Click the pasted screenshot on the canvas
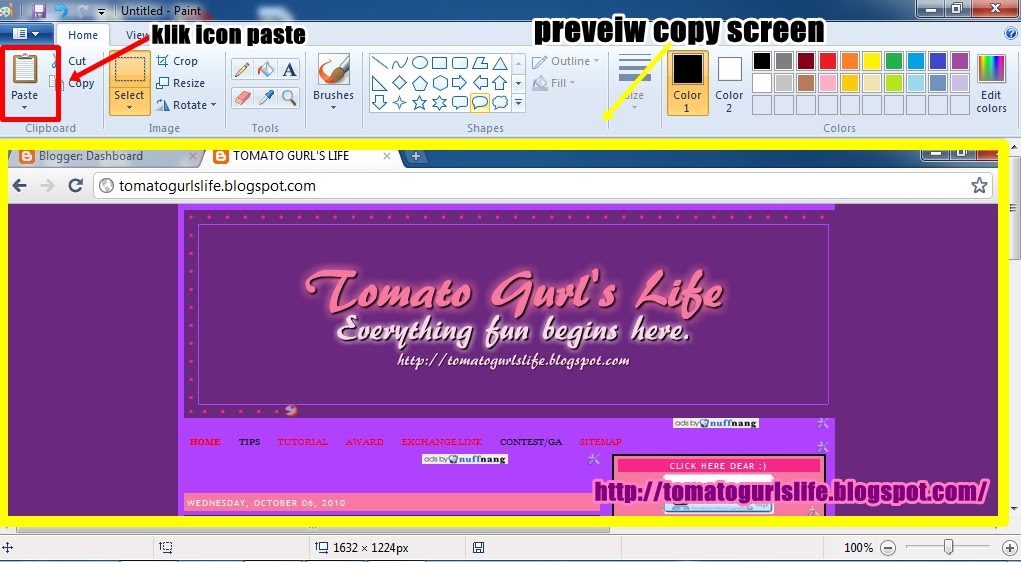The height and width of the screenshot is (562, 1021). (503, 332)
